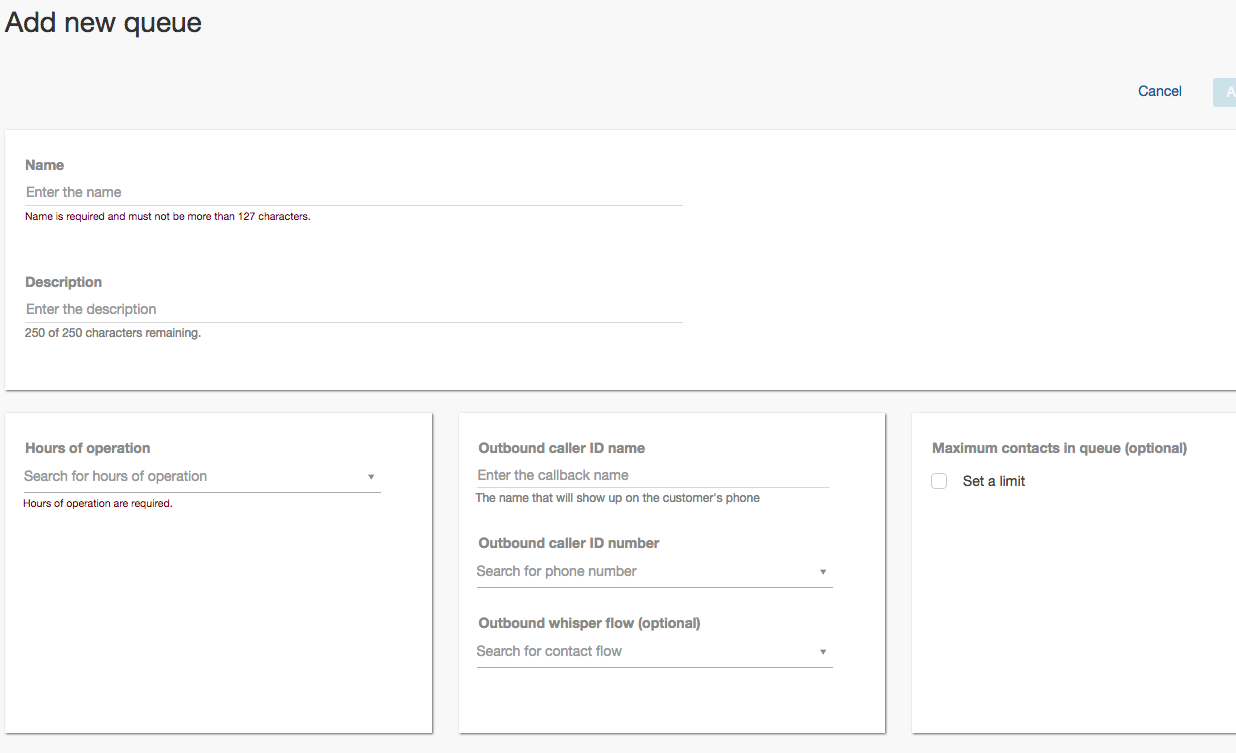Click the 'Outbound whisper flow (optional)' label
The width and height of the screenshot is (1236, 753).
point(589,623)
